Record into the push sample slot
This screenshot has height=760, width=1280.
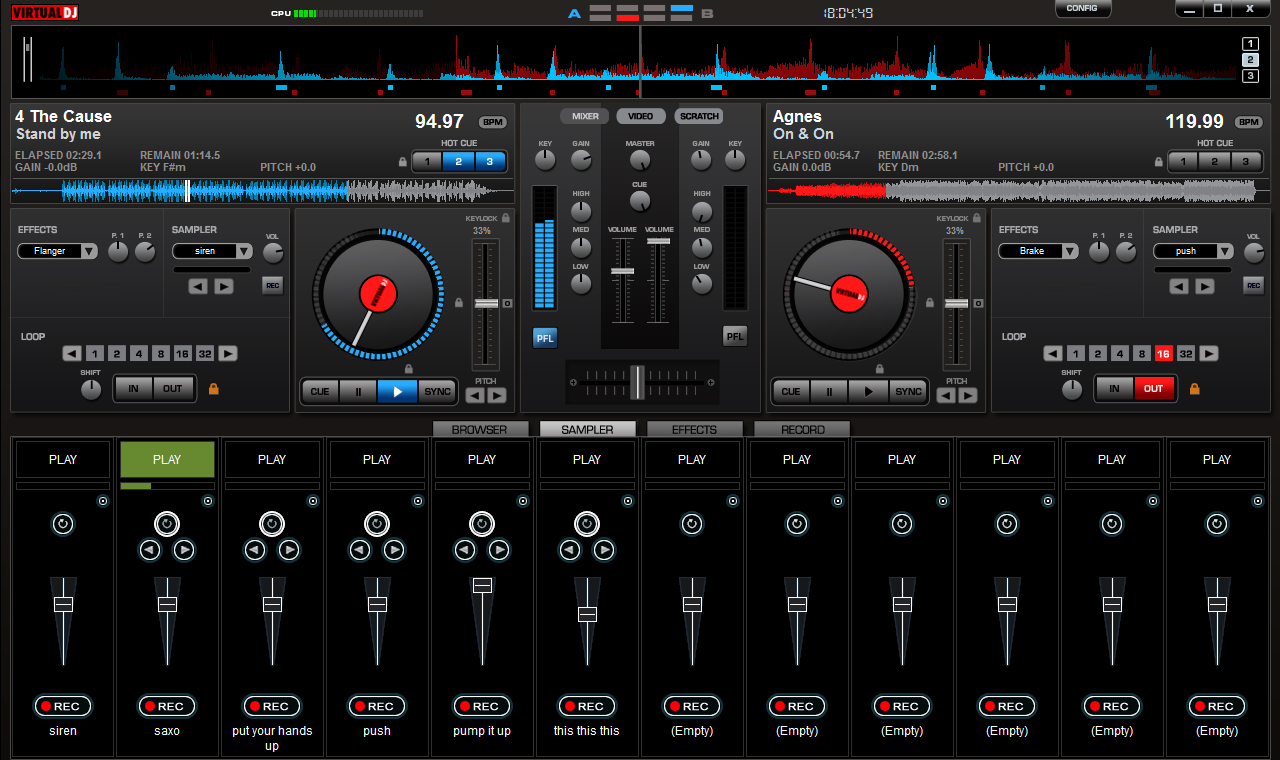(377, 706)
